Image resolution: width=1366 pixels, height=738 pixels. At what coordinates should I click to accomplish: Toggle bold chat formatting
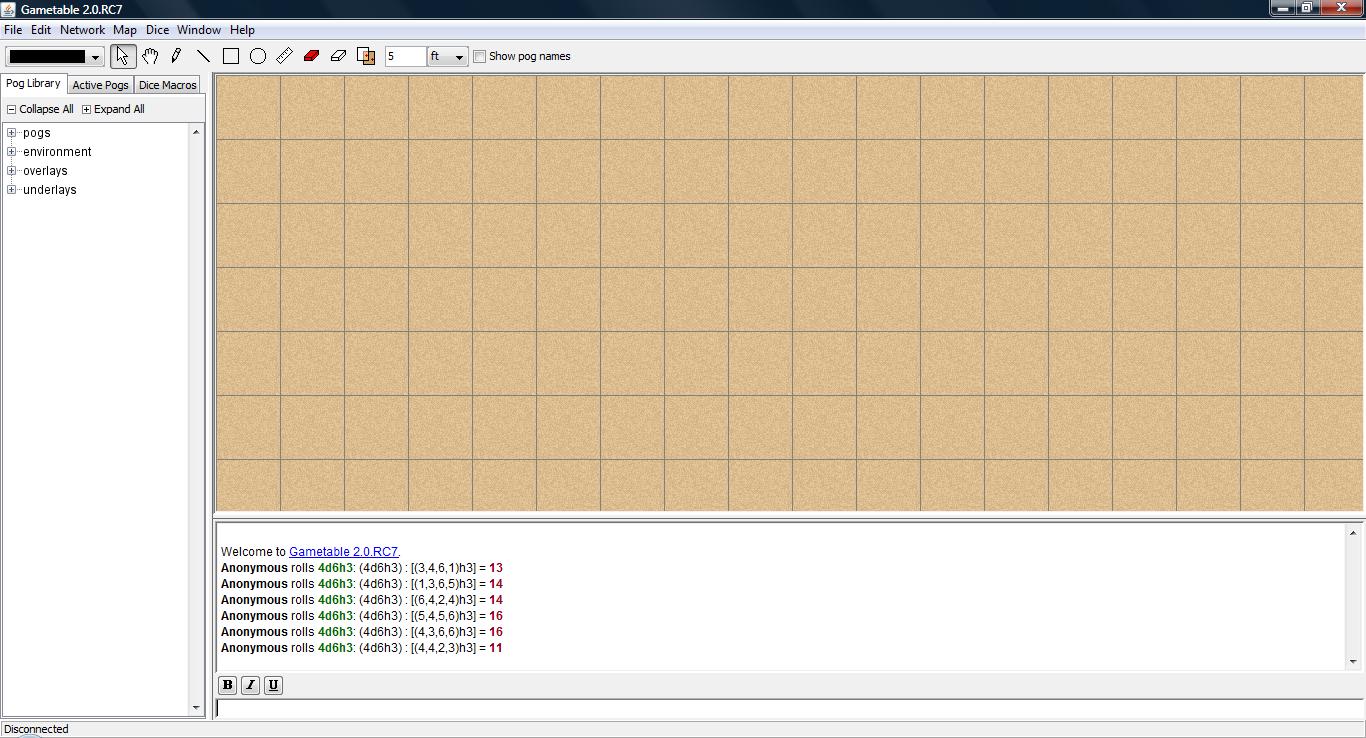tap(227, 685)
